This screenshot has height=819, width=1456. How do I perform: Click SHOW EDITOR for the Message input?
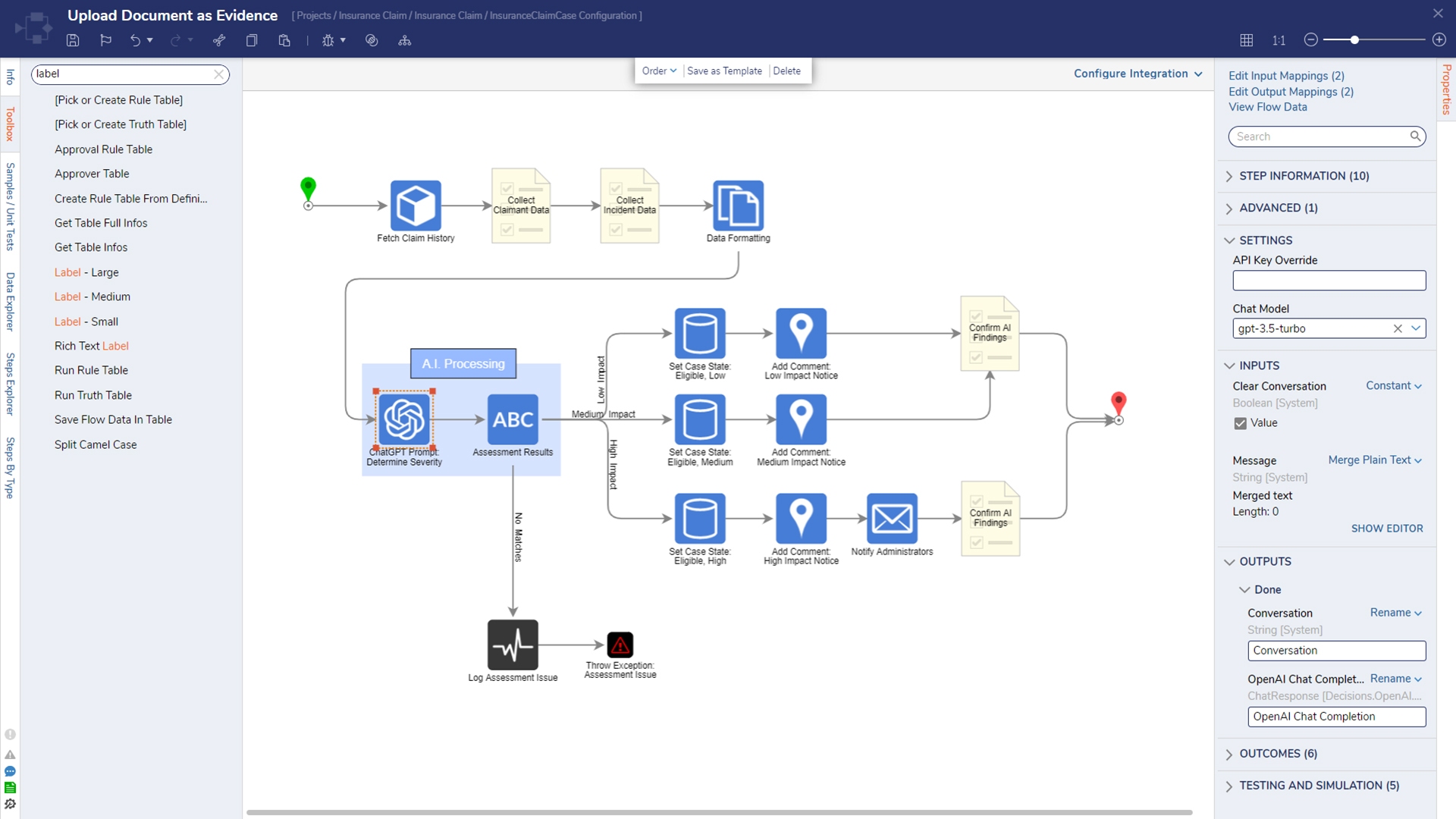pyautogui.click(x=1386, y=529)
